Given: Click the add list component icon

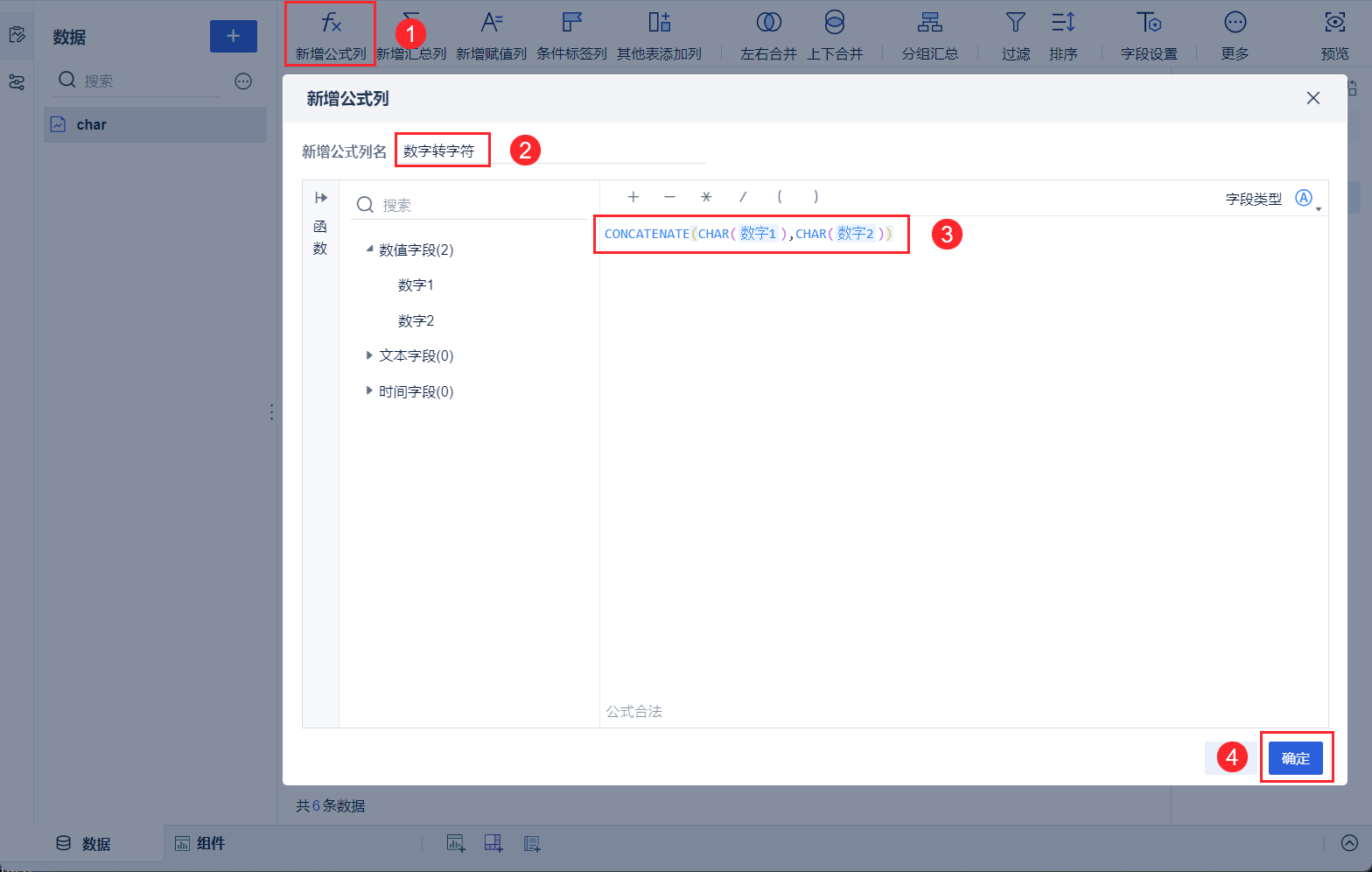Looking at the screenshot, I should (x=532, y=844).
